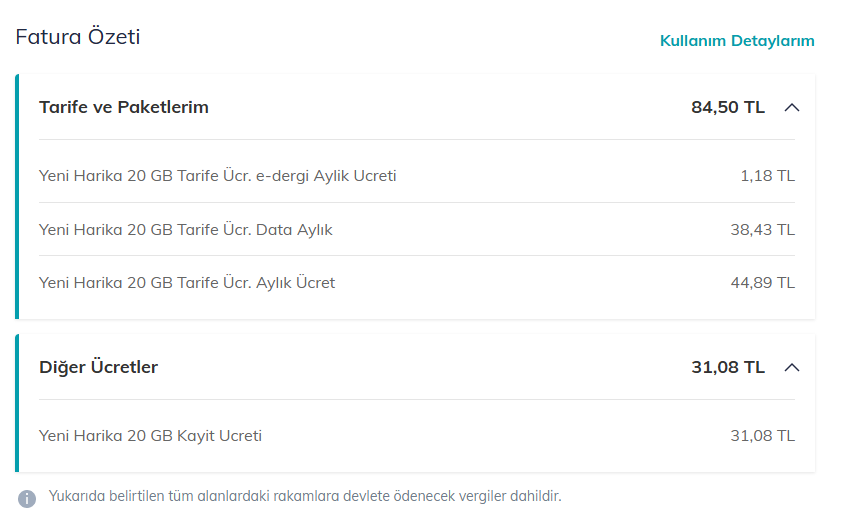Click the Fatura Özeti heading
This screenshot has height=518, width=842.
(x=78, y=37)
